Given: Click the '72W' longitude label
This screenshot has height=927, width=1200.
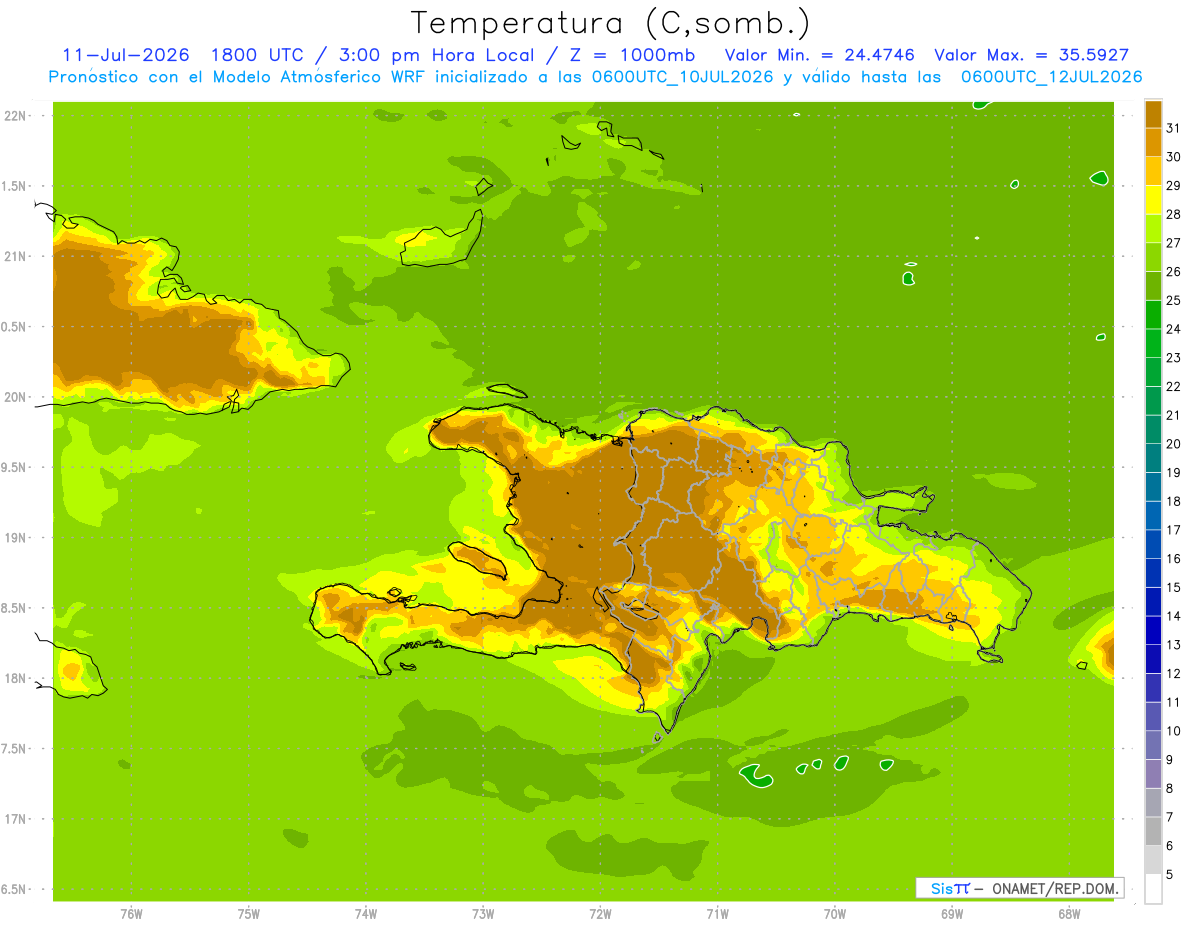Looking at the screenshot, I should coord(600,913).
